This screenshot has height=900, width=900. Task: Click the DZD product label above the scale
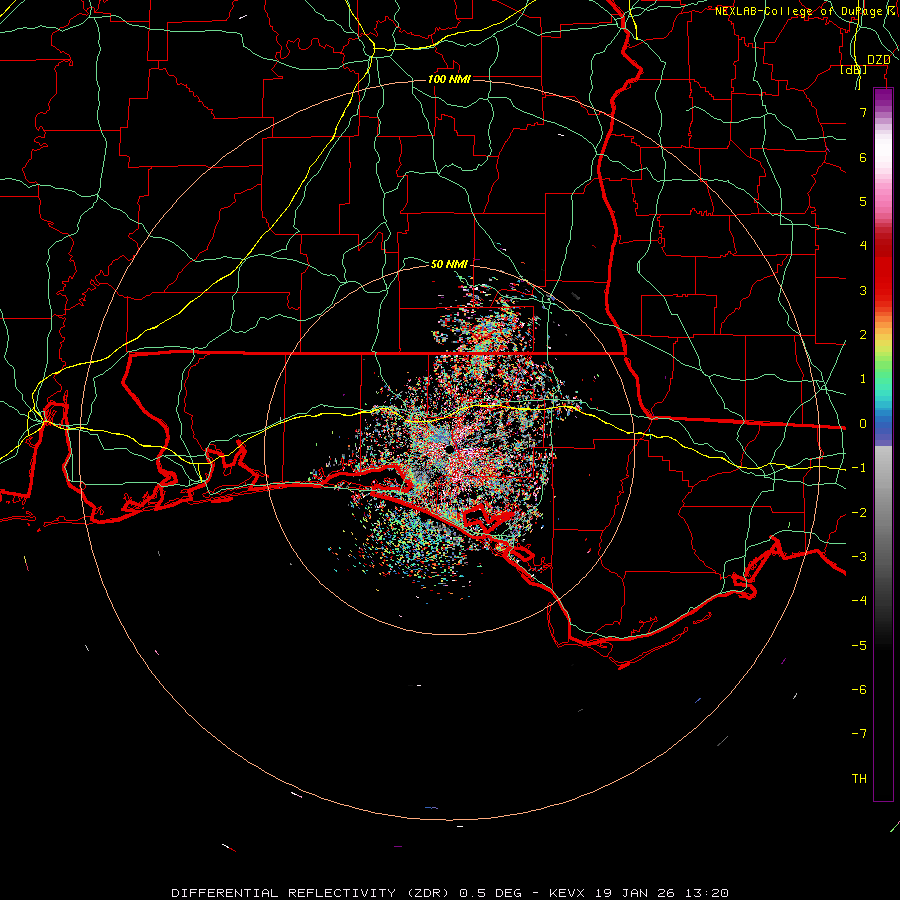point(878,60)
